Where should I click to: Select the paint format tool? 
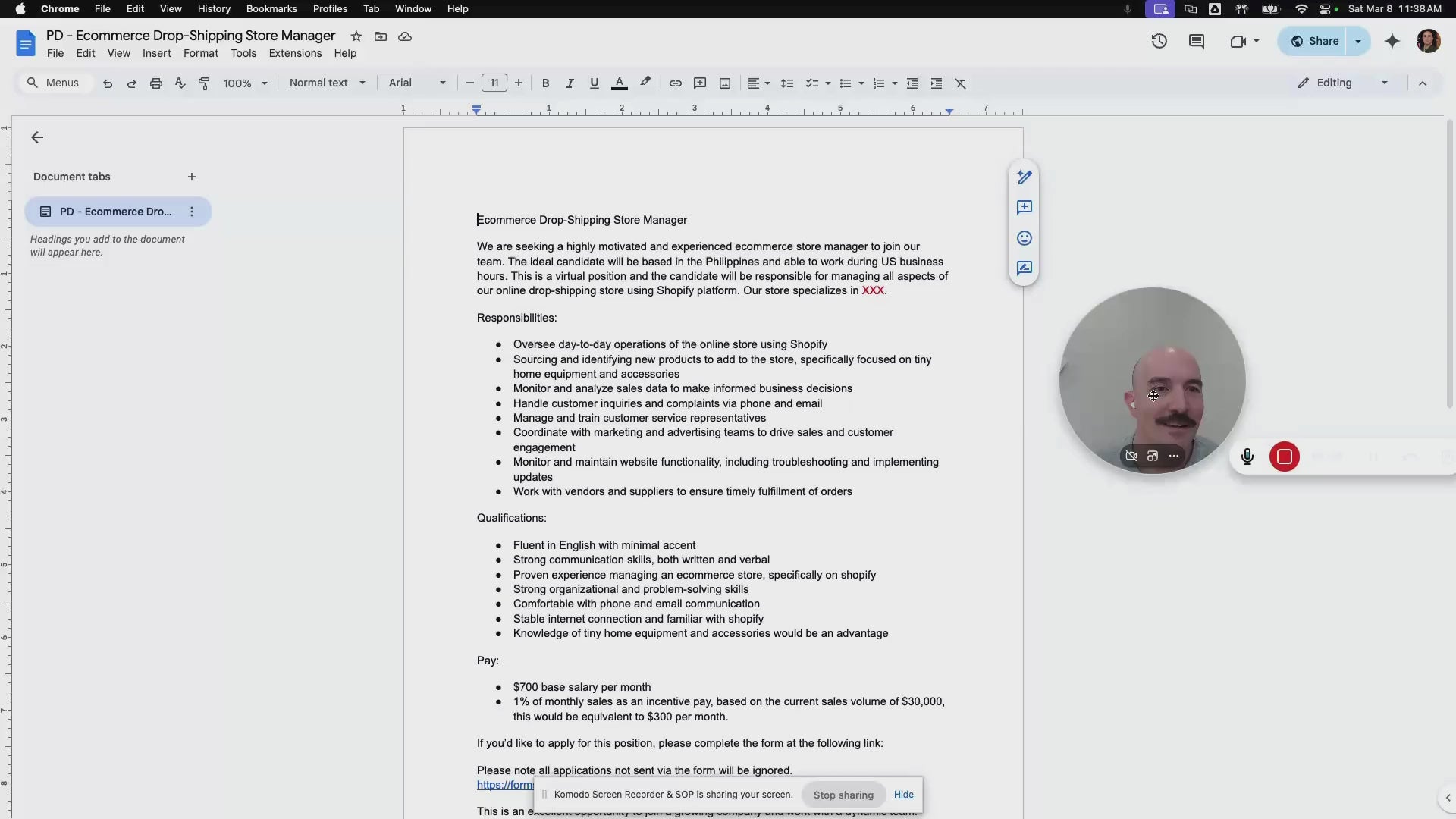(x=204, y=83)
